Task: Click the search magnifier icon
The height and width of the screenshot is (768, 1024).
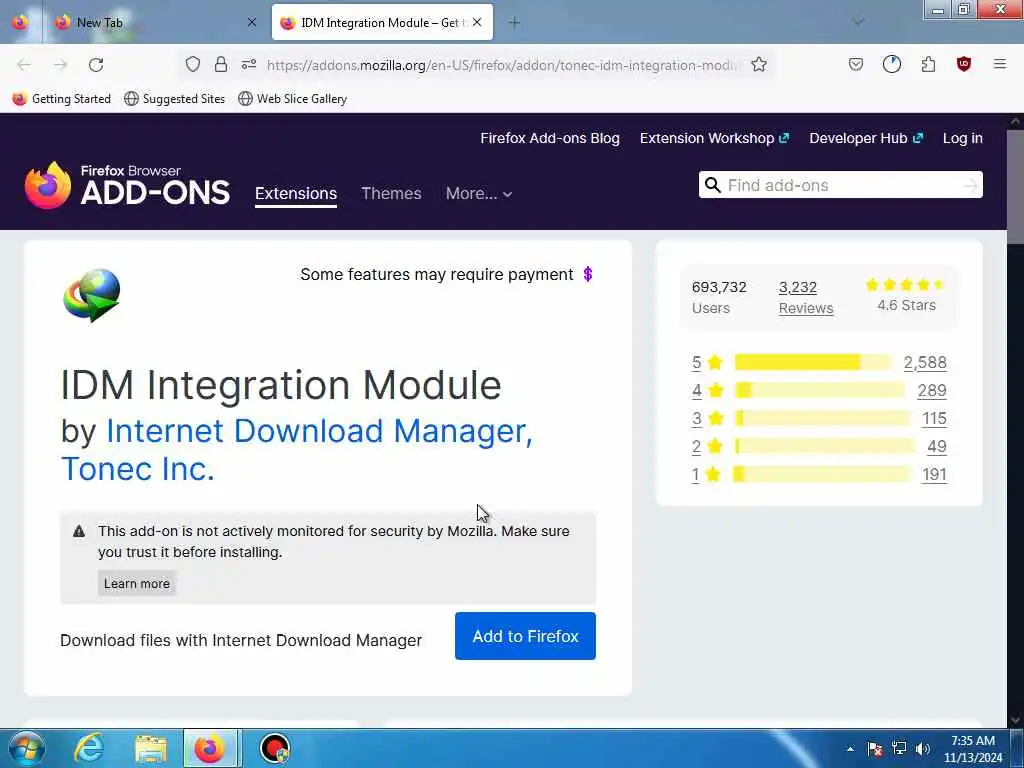Action: (712, 185)
